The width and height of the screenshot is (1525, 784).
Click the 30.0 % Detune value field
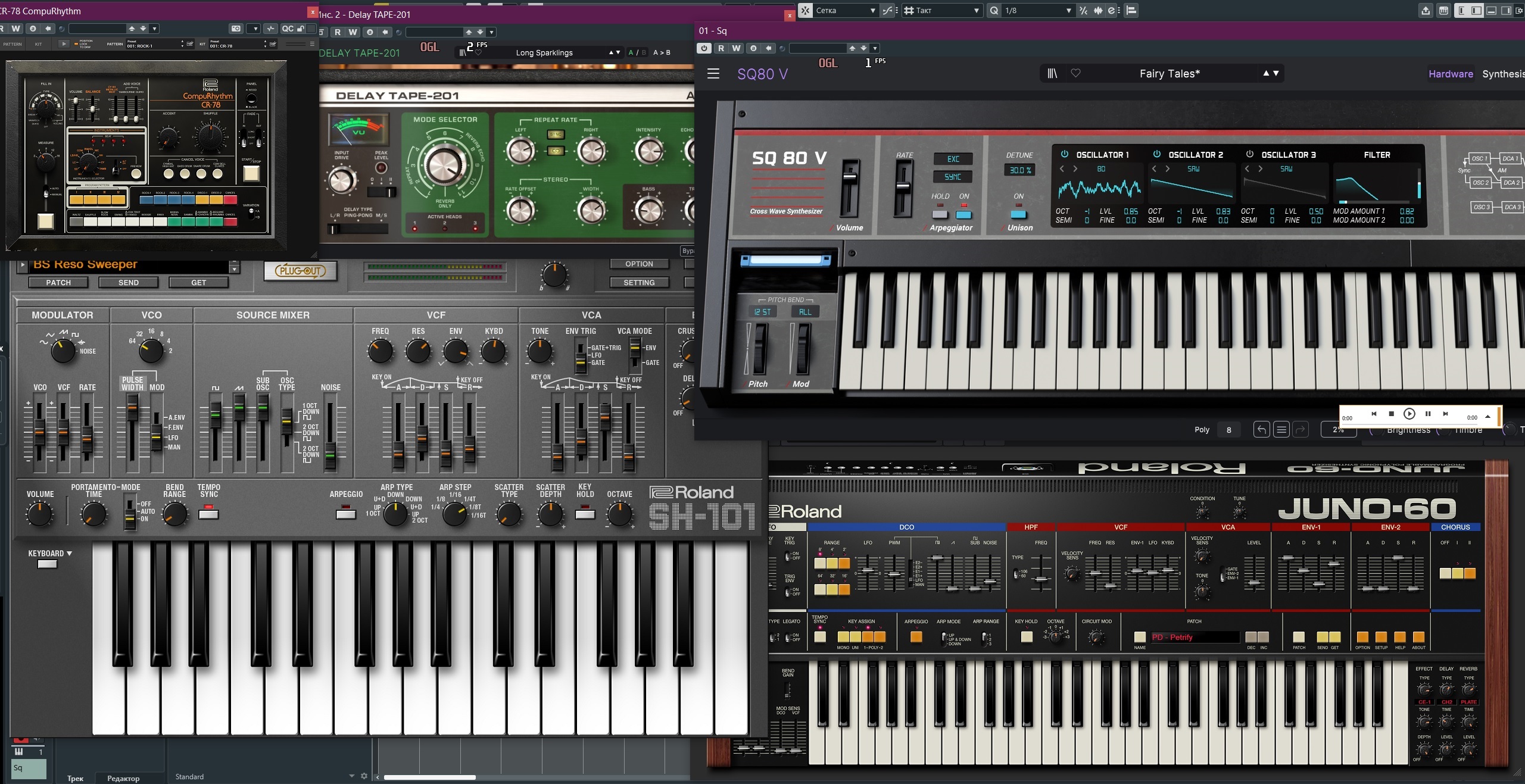pyautogui.click(x=1019, y=170)
